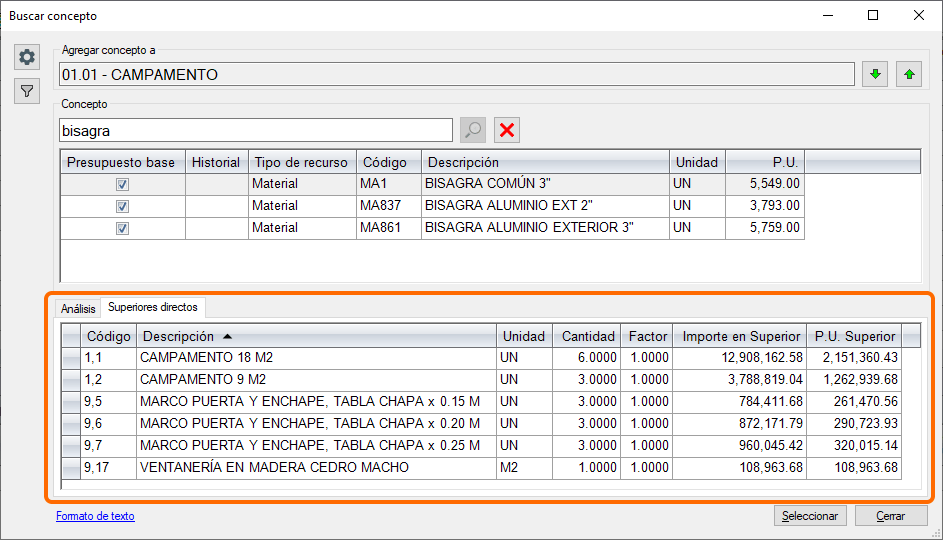Viewport: 943px width, 540px height.
Task: Click the upper table Unidad column header
Action: click(x=698, y=162)
